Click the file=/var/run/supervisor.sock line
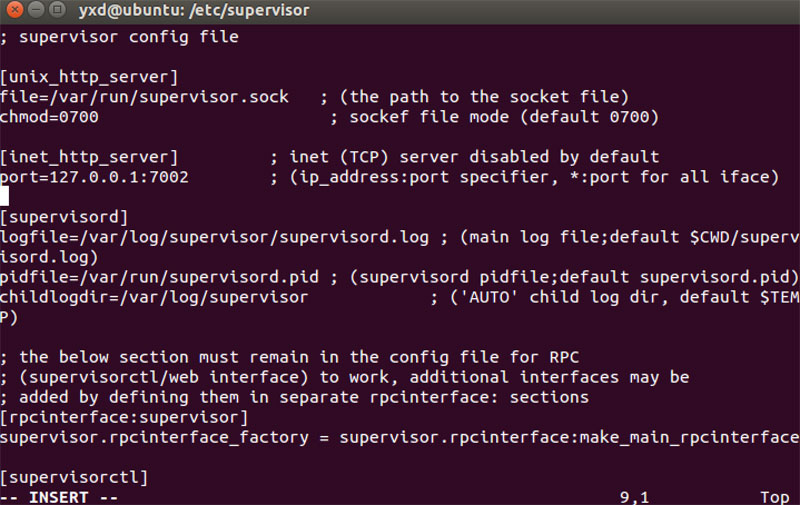800x505 pixels. pos(144,97)
